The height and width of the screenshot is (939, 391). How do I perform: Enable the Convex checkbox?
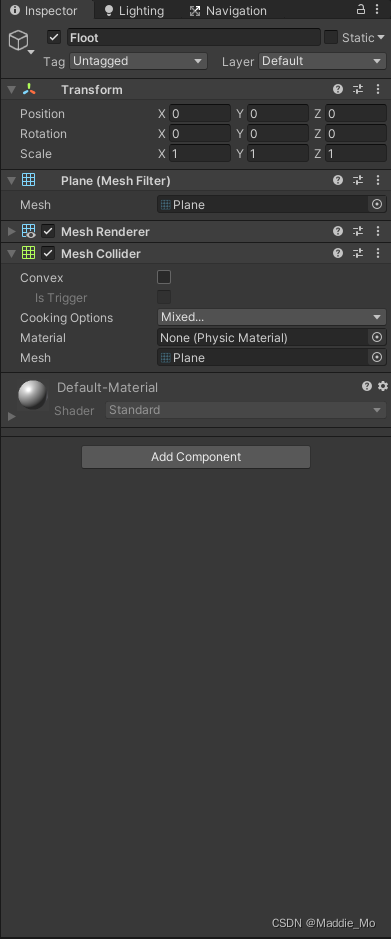(x=164, y=277)
